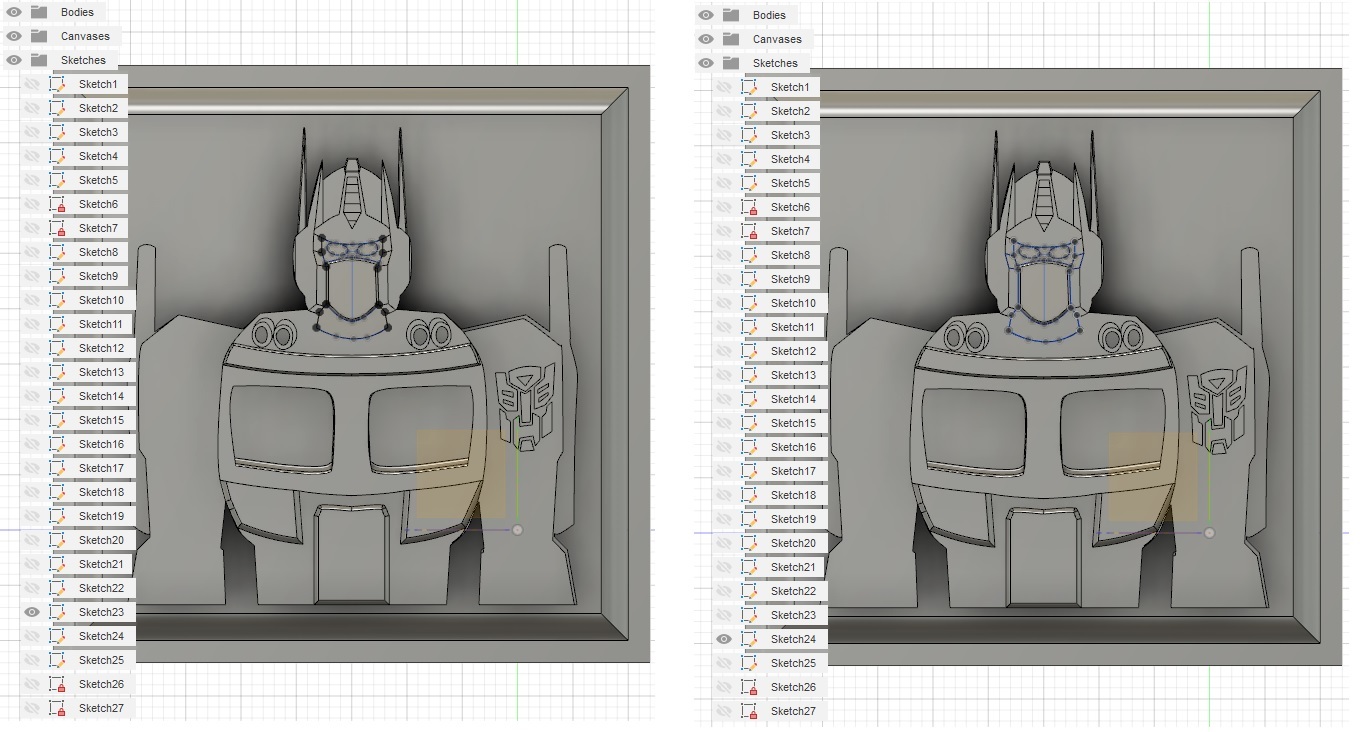The height and width of the screenshot is (732, 1360).
Task: Select the Sketch18 sketch icon in left panel
Action: 58,492
